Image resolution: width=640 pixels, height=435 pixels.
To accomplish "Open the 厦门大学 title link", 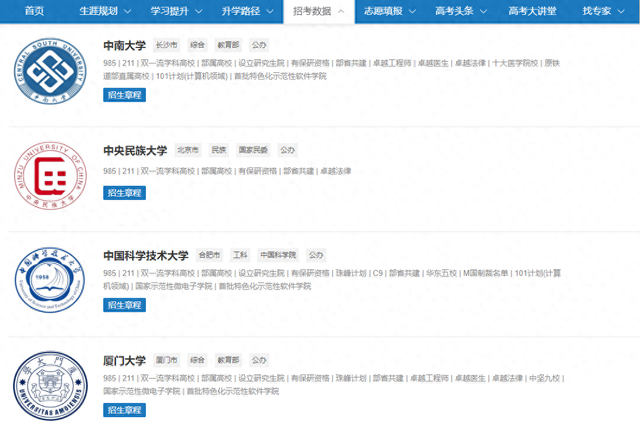I will point(124,361).
